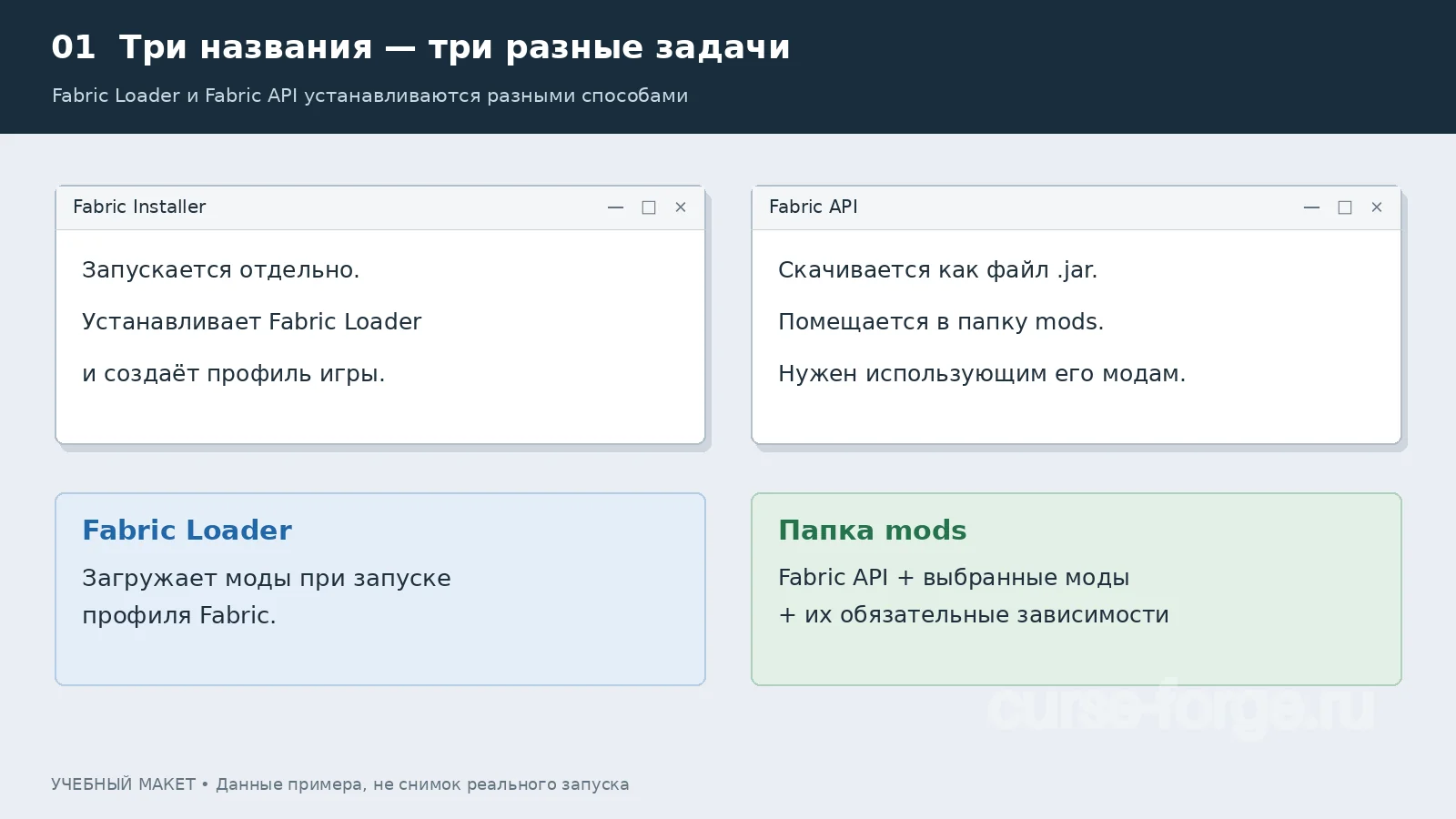The image size is (1456, 819).
Task: Maximize the Fabric API window
Action: (1345, 207)
